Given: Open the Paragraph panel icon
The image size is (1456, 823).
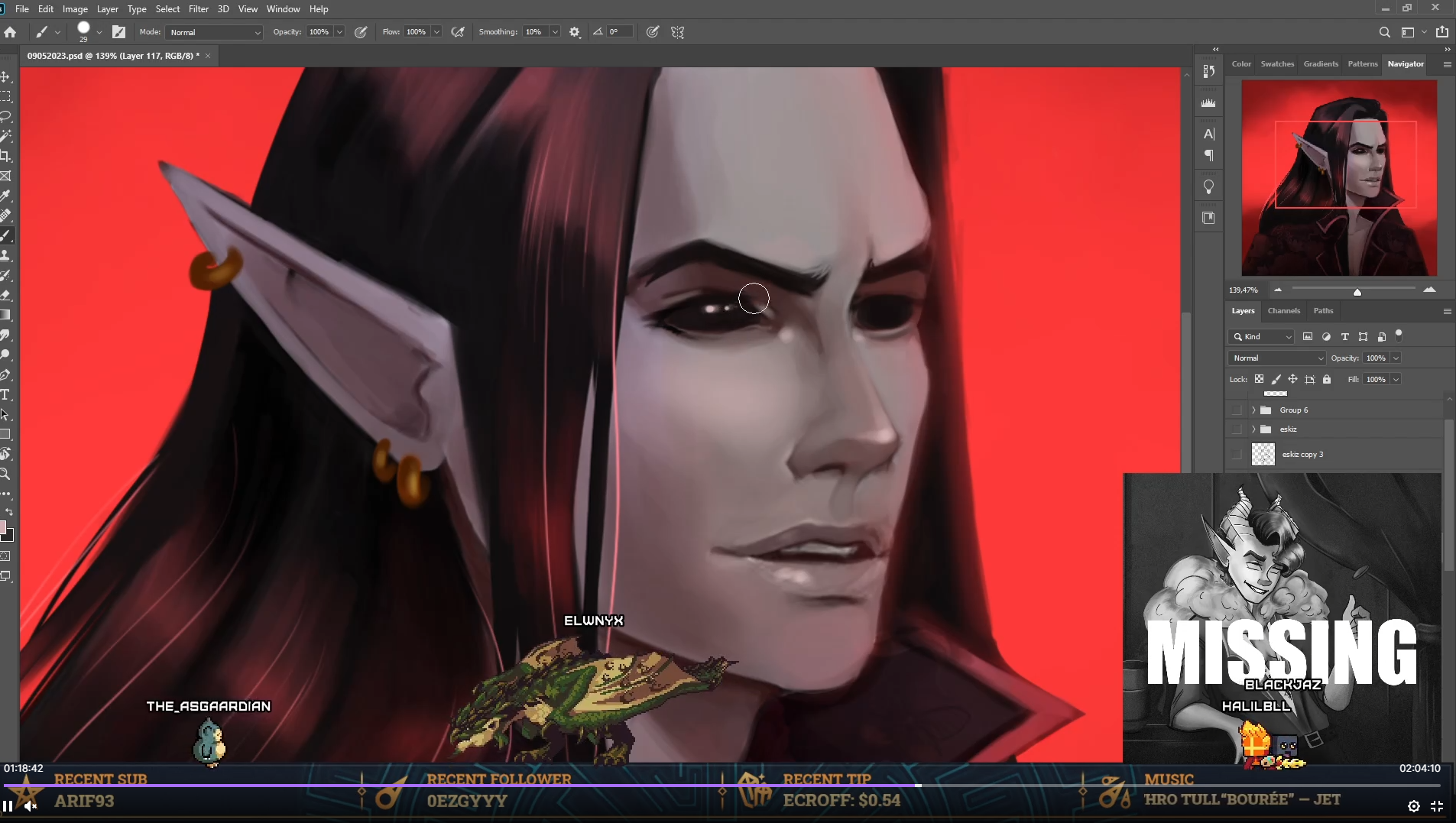Looking at the screenshot, I should click(x=1208, y=155).
